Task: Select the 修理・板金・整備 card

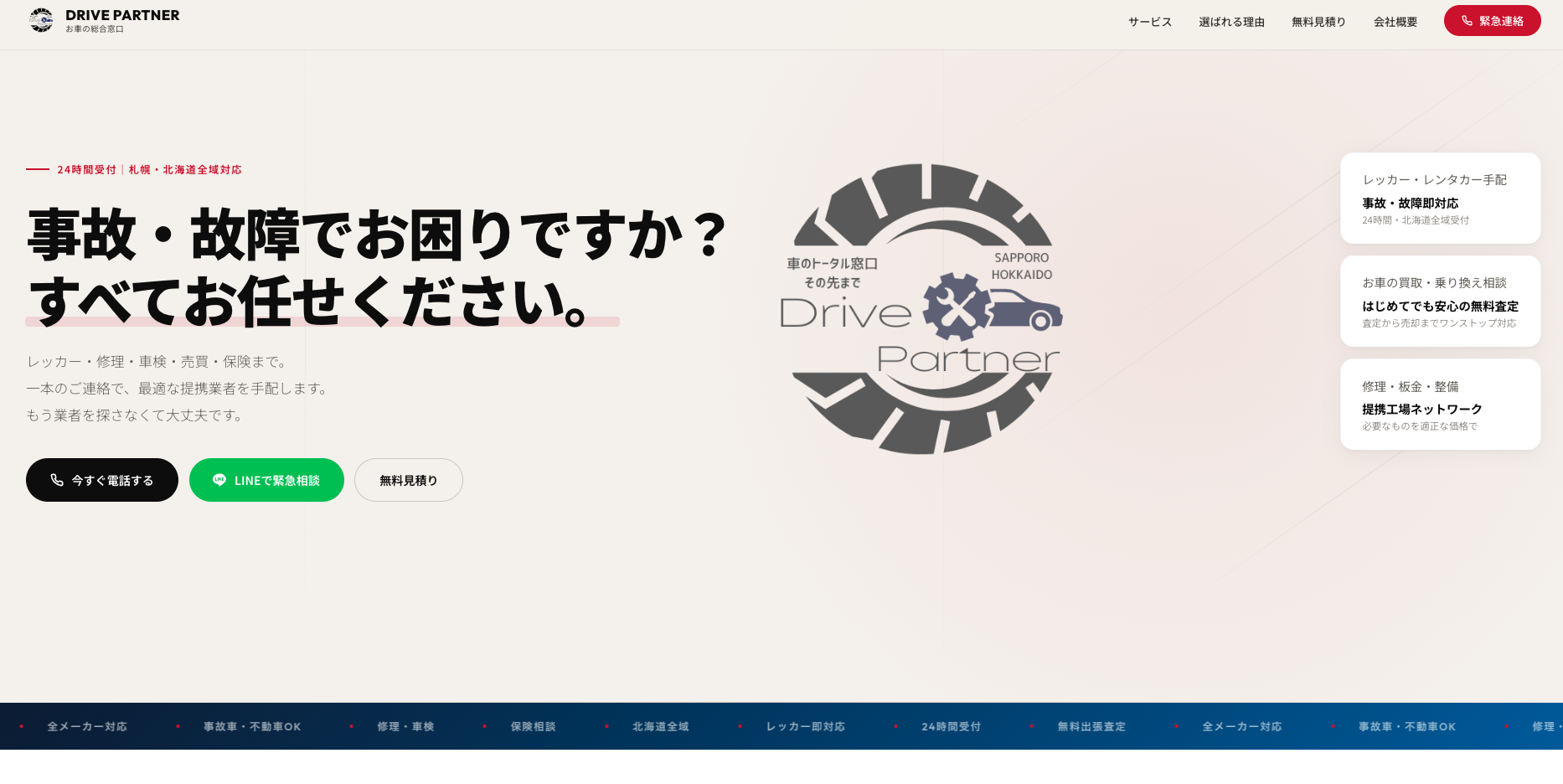Action: point(1440,405)
